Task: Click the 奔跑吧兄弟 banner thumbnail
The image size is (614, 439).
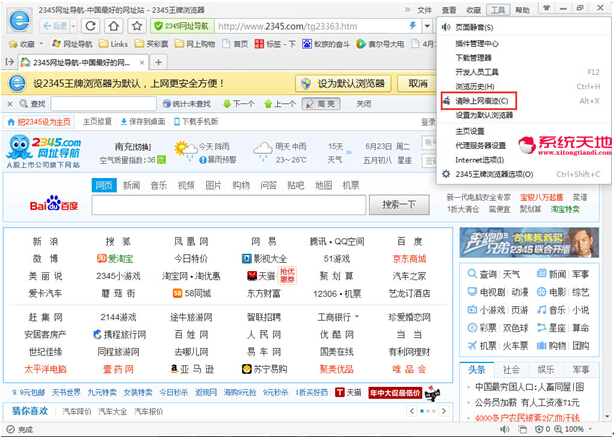Action: pos(529,242)
